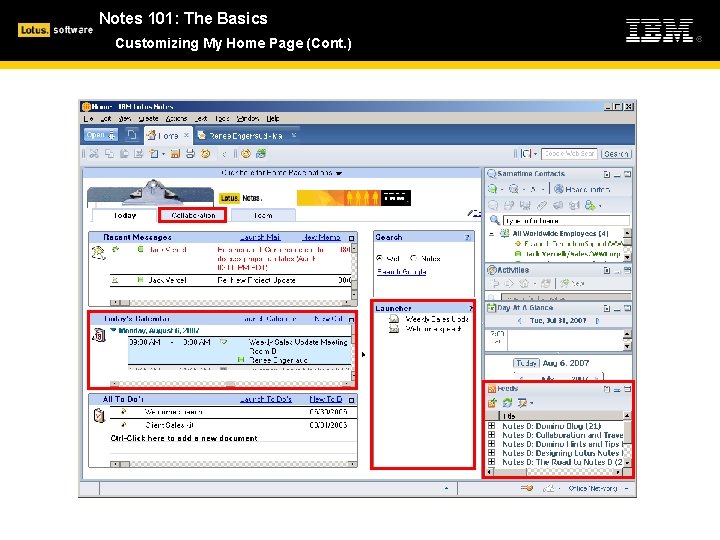Click the Home icon on the Home tab
The width and height of the screenshot is (720, 540).
tap(151, 135)
